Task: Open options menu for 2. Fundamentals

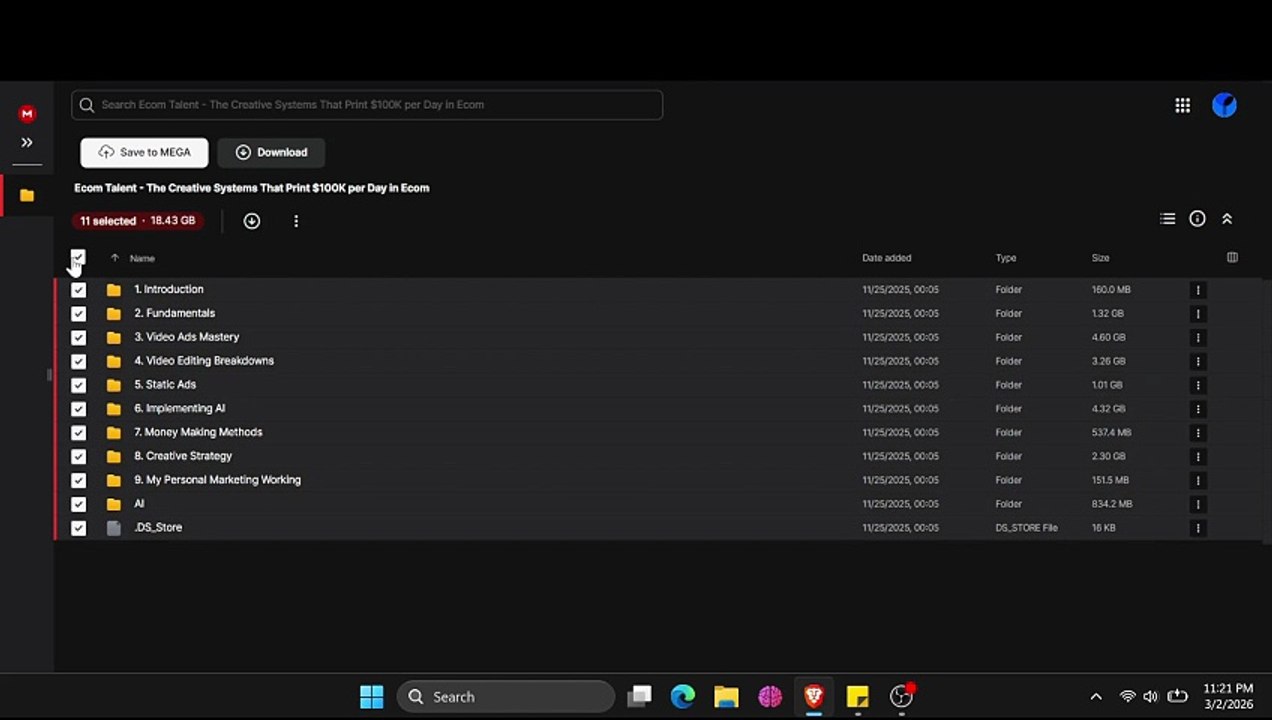Action: [x=1198, y=314]
